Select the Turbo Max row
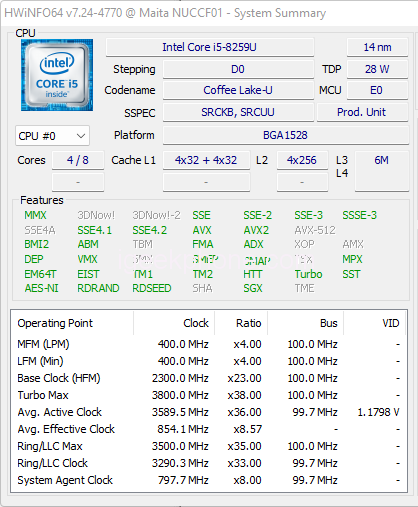 pos(209,395)
